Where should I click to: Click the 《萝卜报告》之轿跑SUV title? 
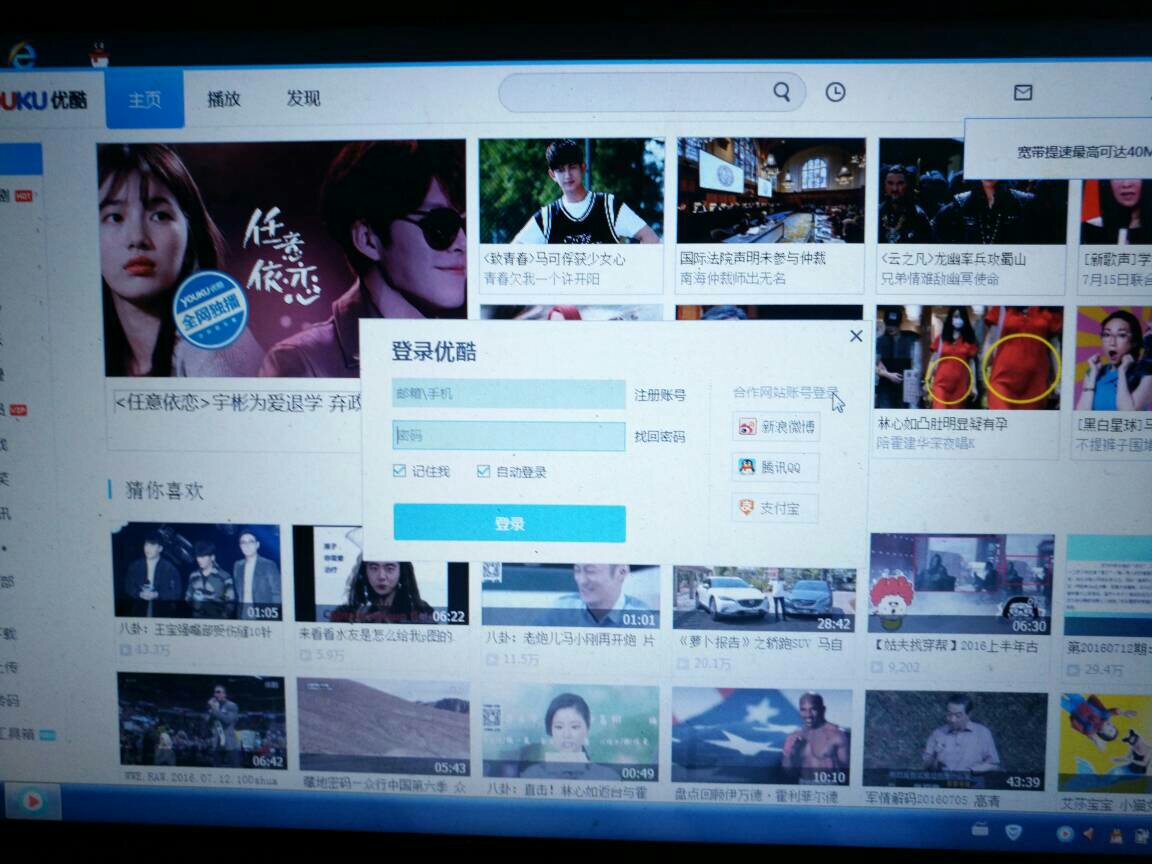click(x=760, y=643)
